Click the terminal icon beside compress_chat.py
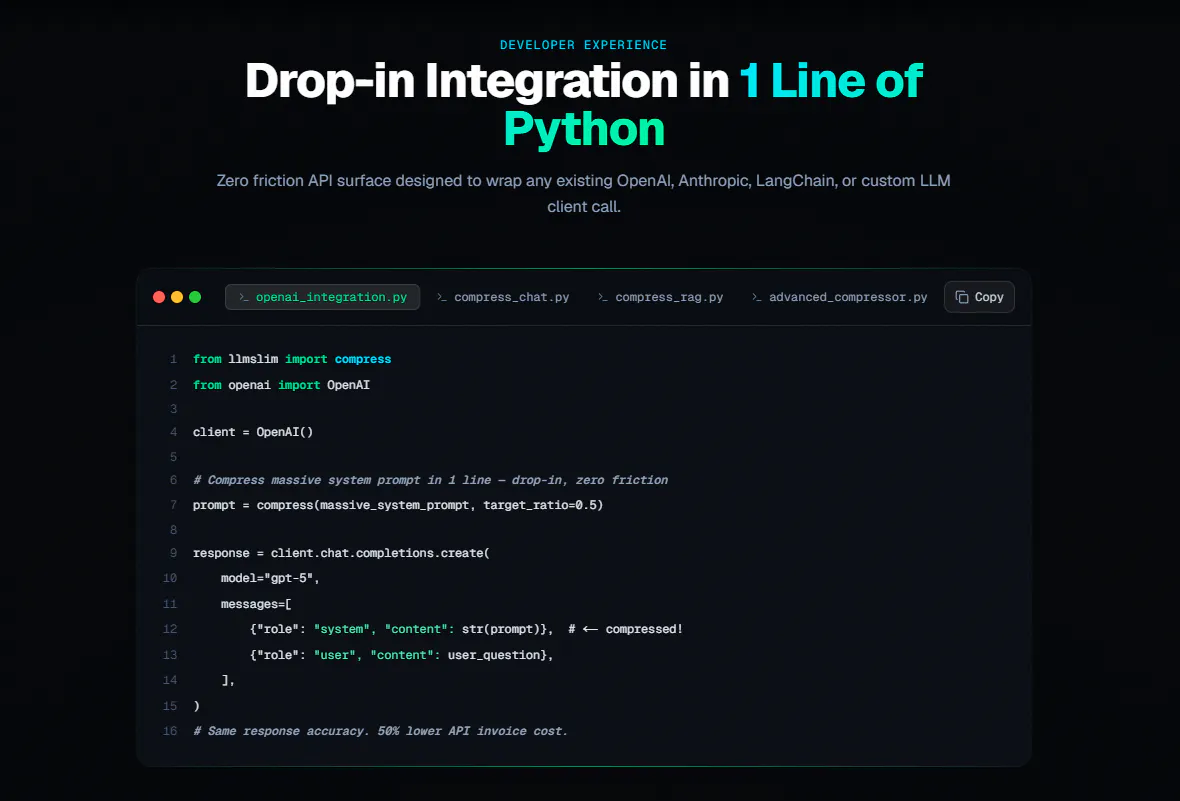The width and height of the screenshot is (1180, 801). point(442,297)
